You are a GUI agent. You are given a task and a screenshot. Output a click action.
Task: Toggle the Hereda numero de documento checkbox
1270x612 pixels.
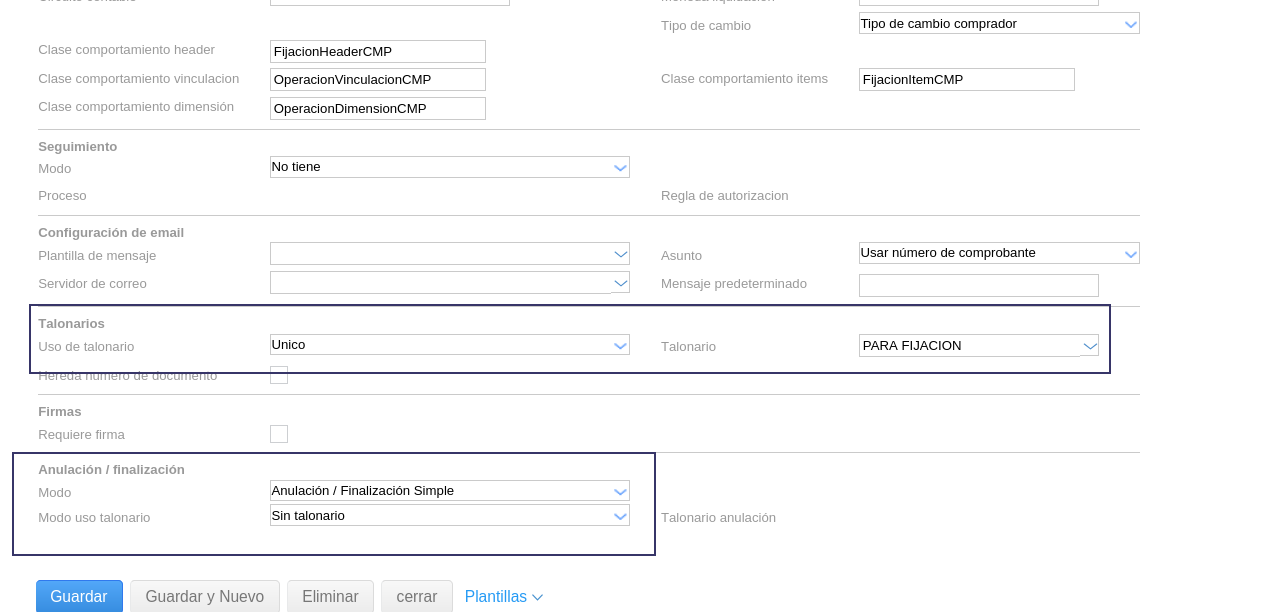tap(279, 375)
